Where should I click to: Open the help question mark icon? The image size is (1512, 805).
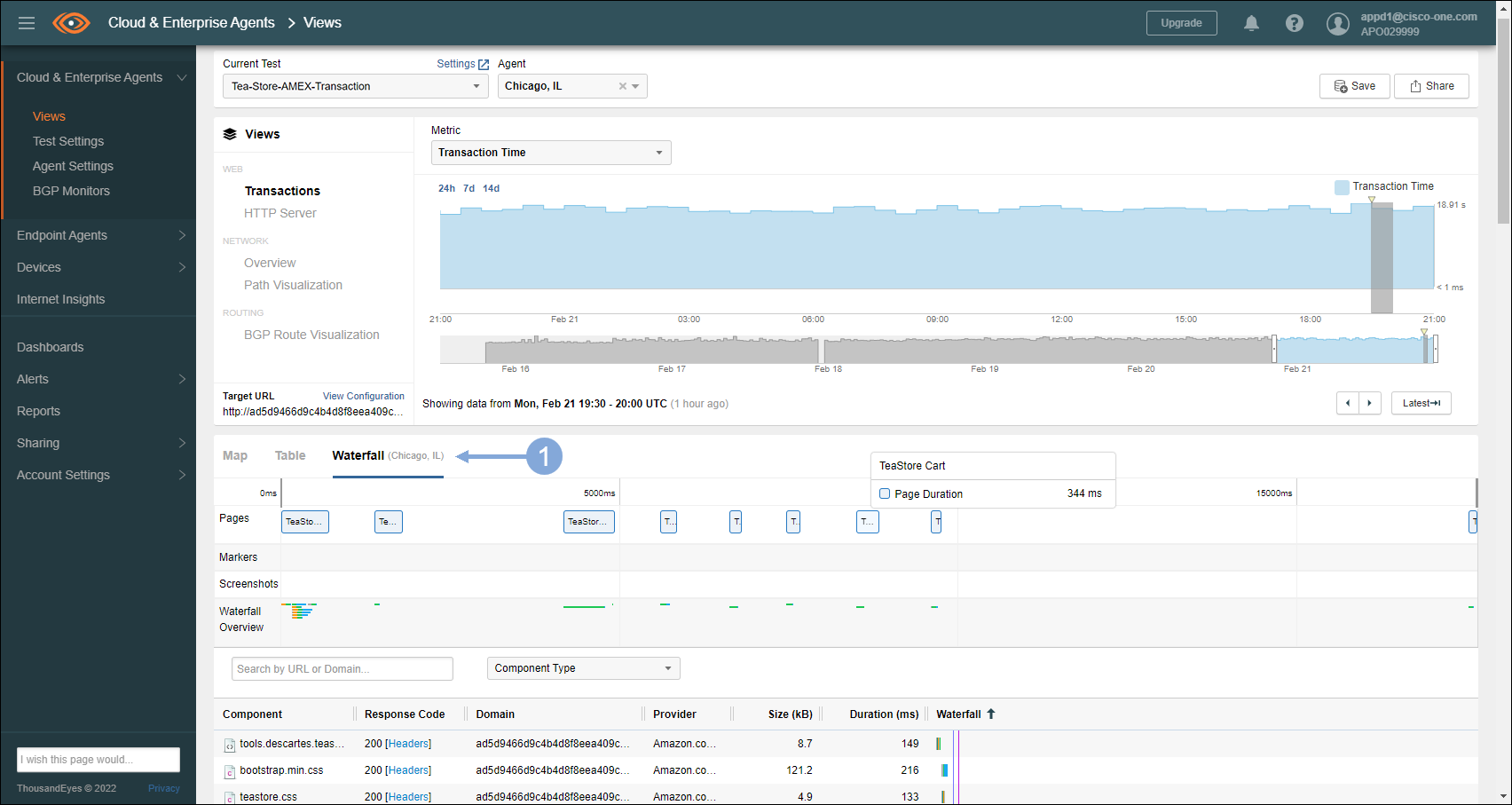1295,23
